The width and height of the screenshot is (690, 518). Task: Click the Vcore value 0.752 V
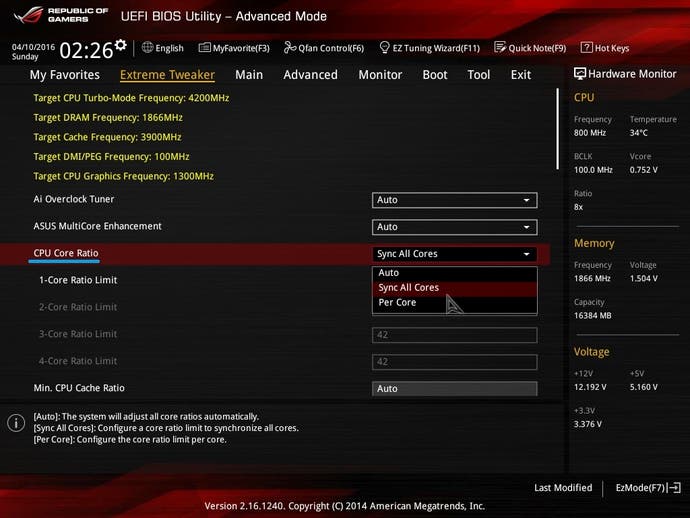[643, 169]
